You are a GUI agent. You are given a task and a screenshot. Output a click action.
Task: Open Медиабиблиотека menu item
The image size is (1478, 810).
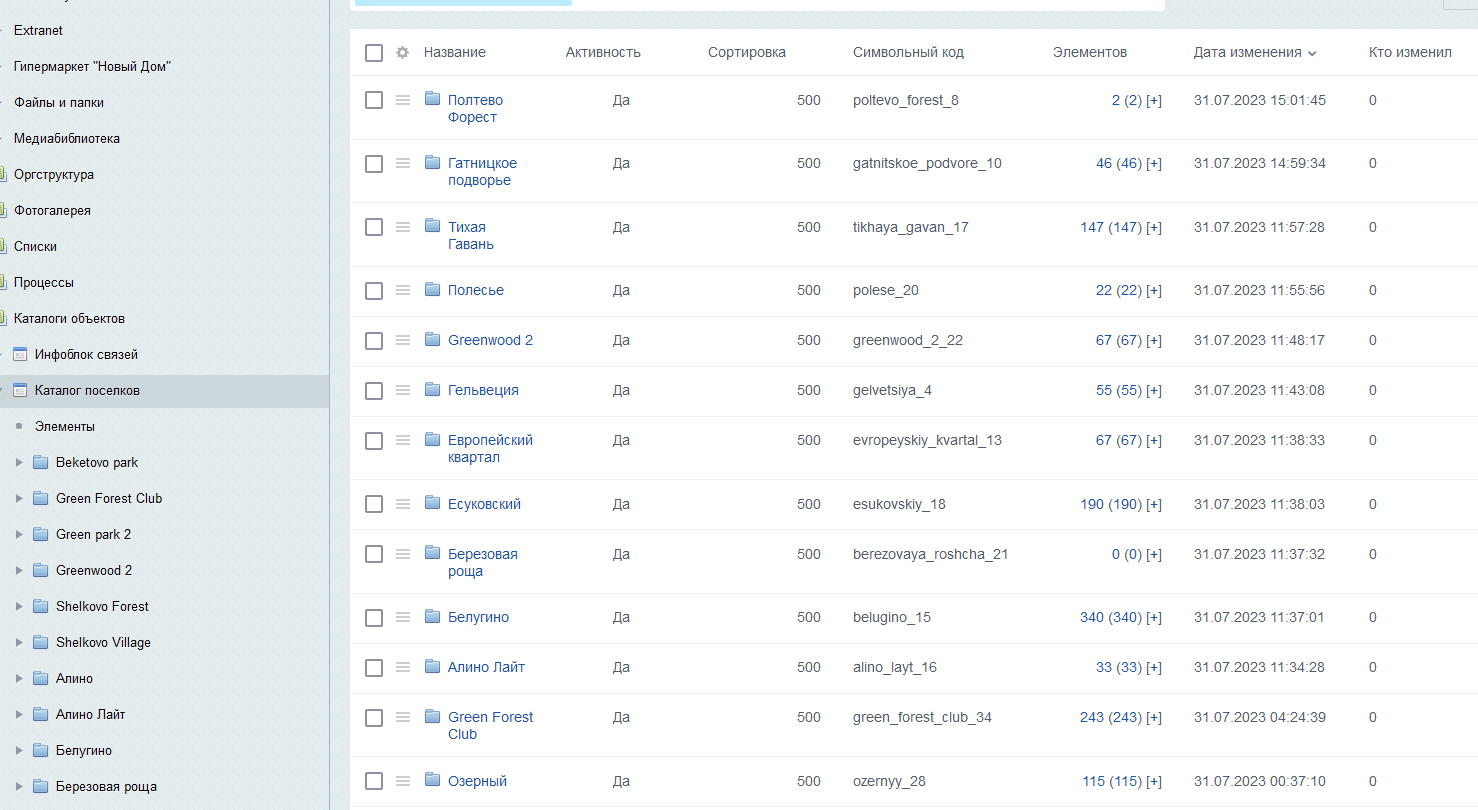[67, 138]
